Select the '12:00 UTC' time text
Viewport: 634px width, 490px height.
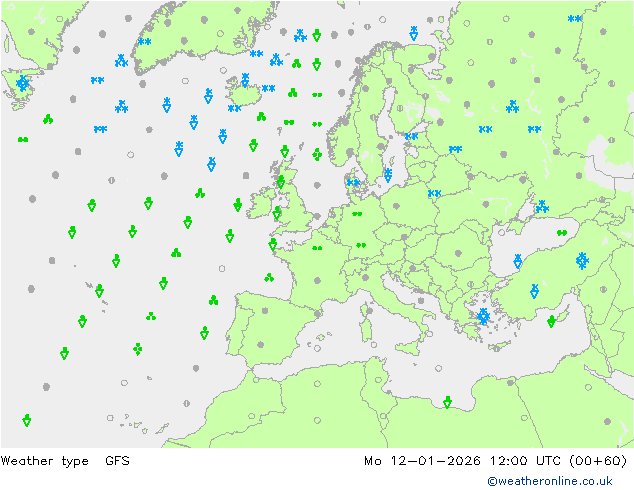525,460
